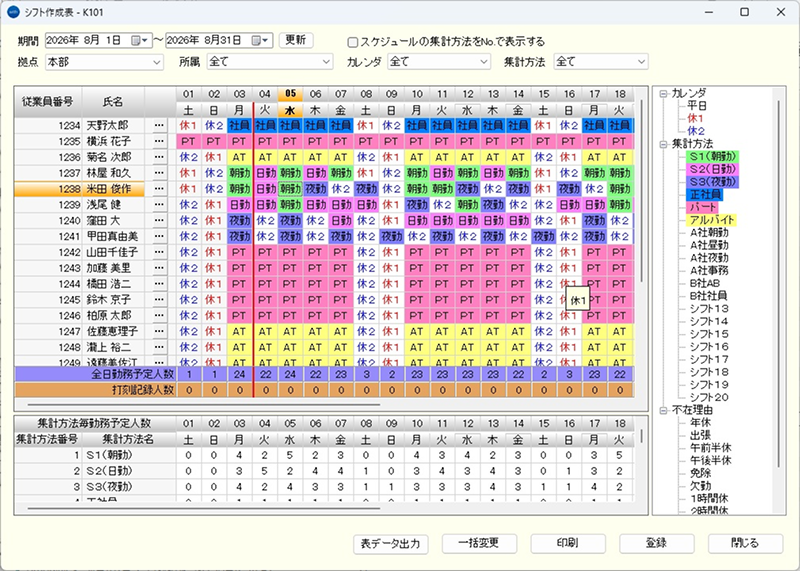Screen dimensions: 800x572
Task: Open details button for 天野太郎 row
Action: coord(160,126)
